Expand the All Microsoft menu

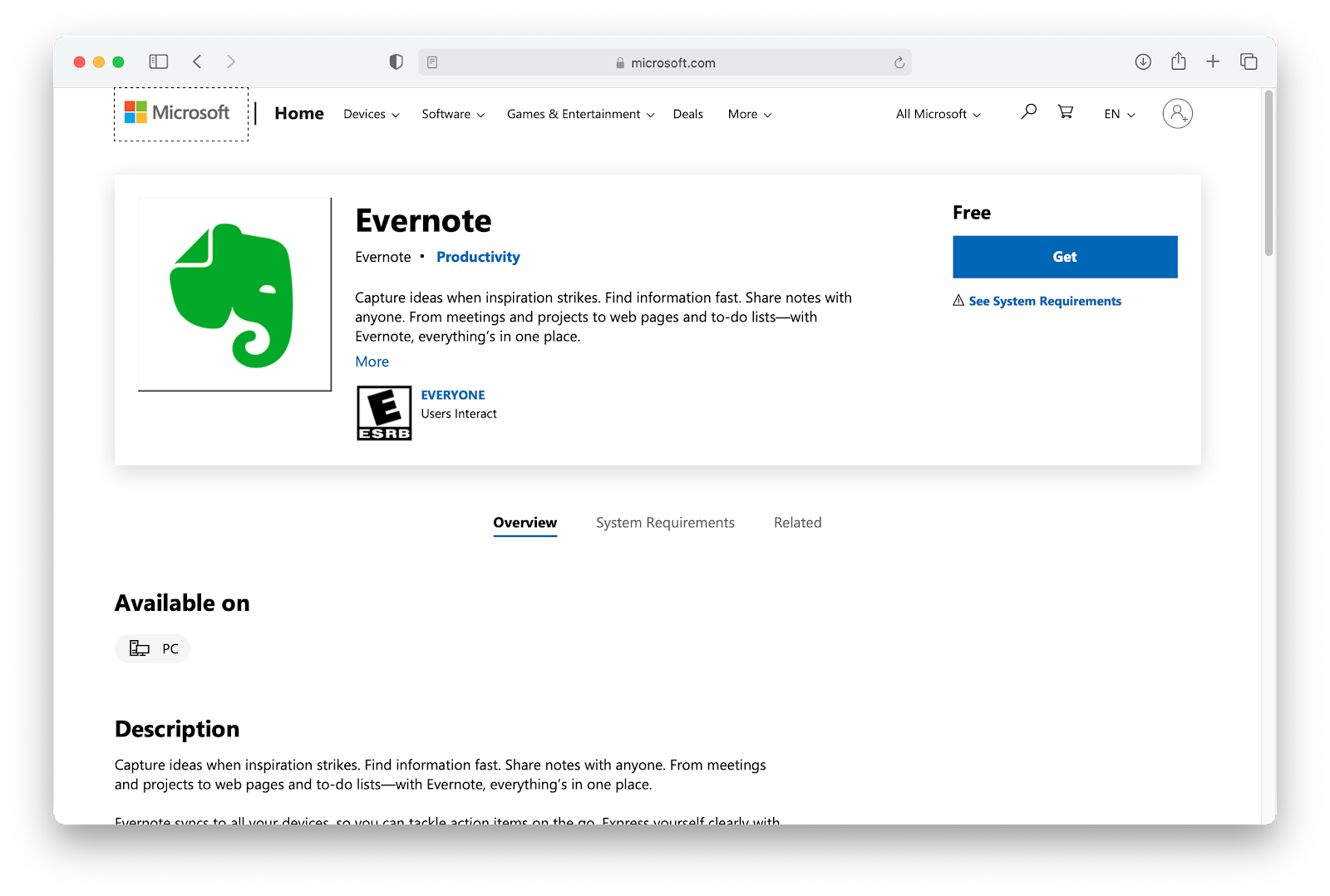point(938,114)
